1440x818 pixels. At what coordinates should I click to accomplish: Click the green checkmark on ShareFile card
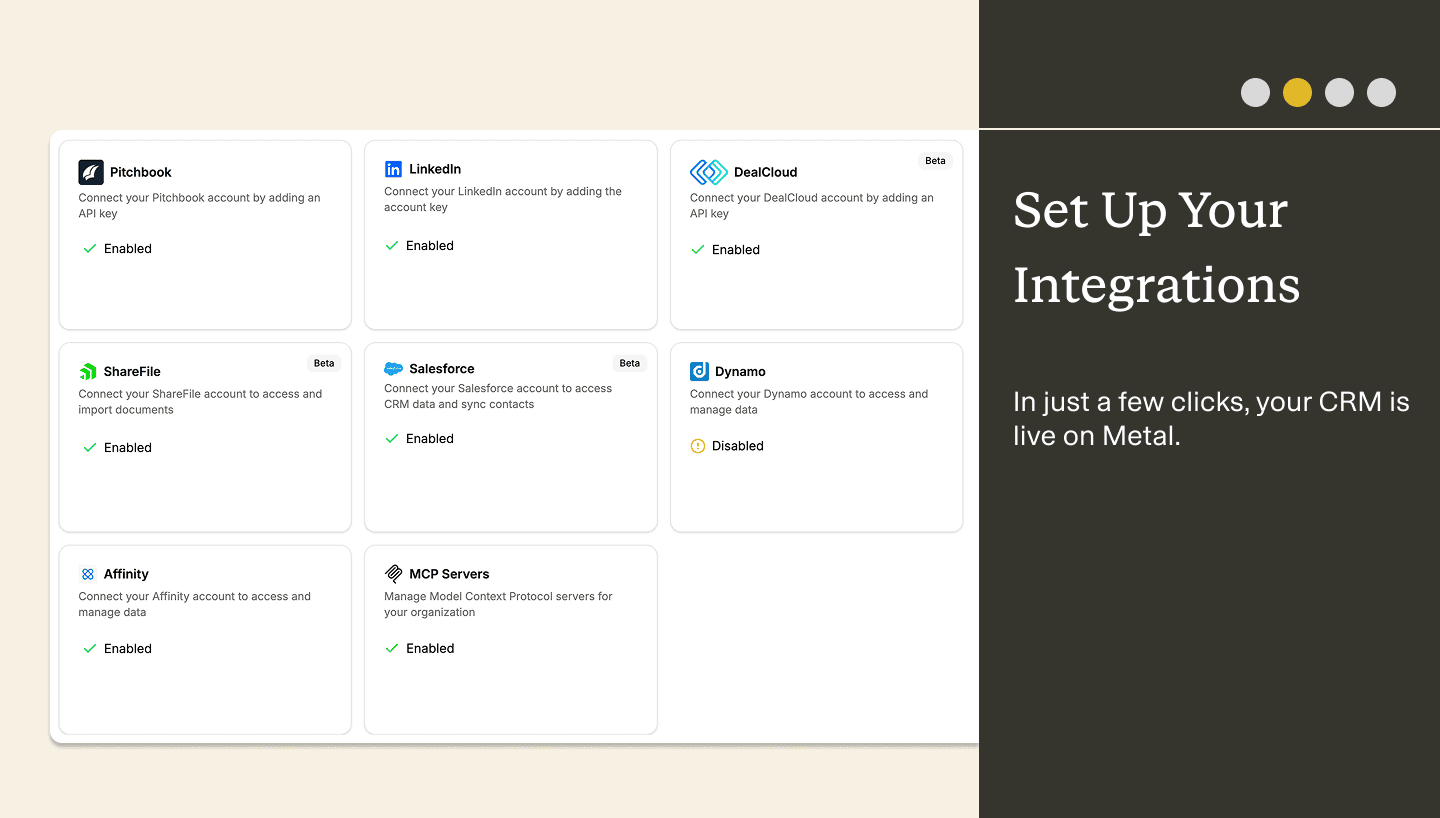[90, 447]
